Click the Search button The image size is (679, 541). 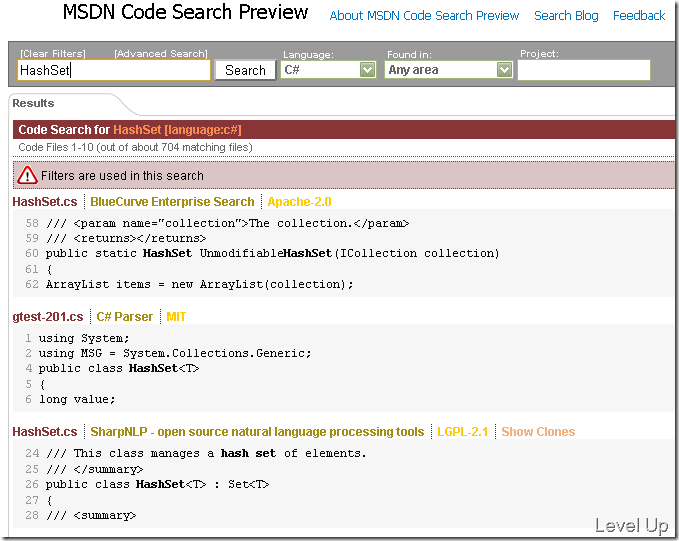pyautogui.click(x=245, y=70)
